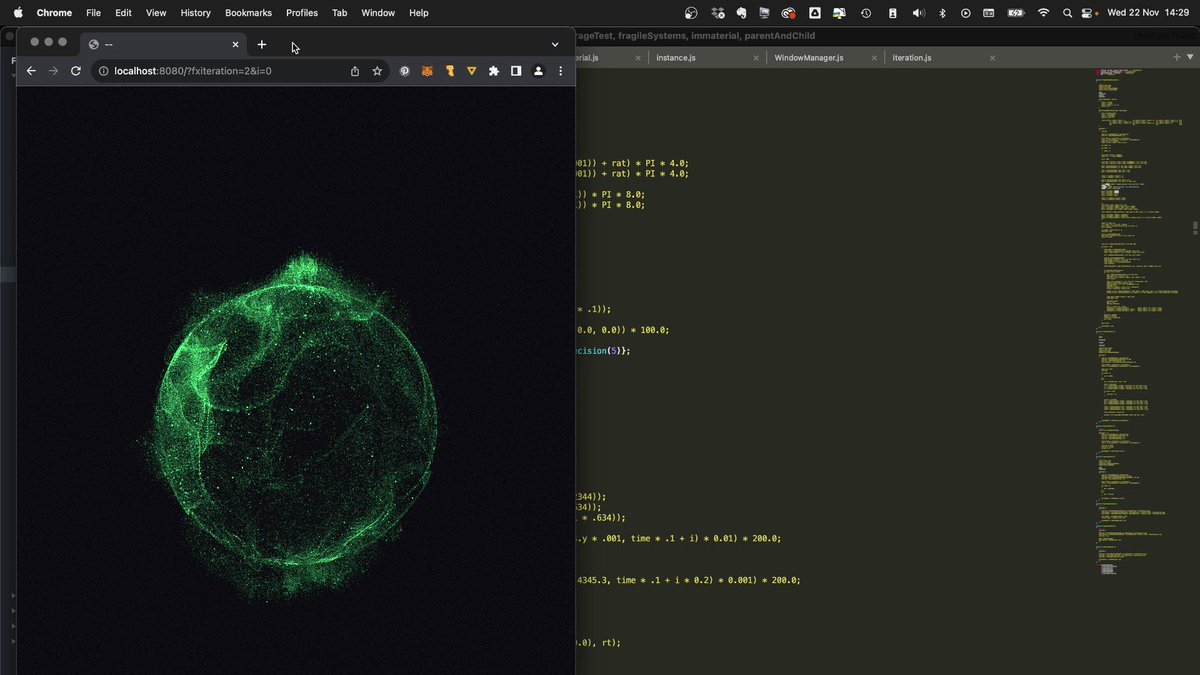Open Spotlight search magnifier
The width and height of the screenshot is (1200, 675).
point(1067,13)
